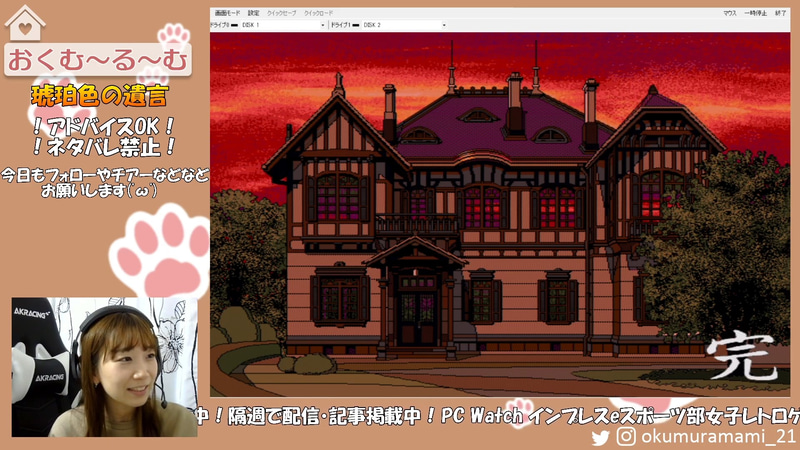This screenshot has height=450, width=800.
Task: Open the 設定 menu
Action: tap(254, 13)
